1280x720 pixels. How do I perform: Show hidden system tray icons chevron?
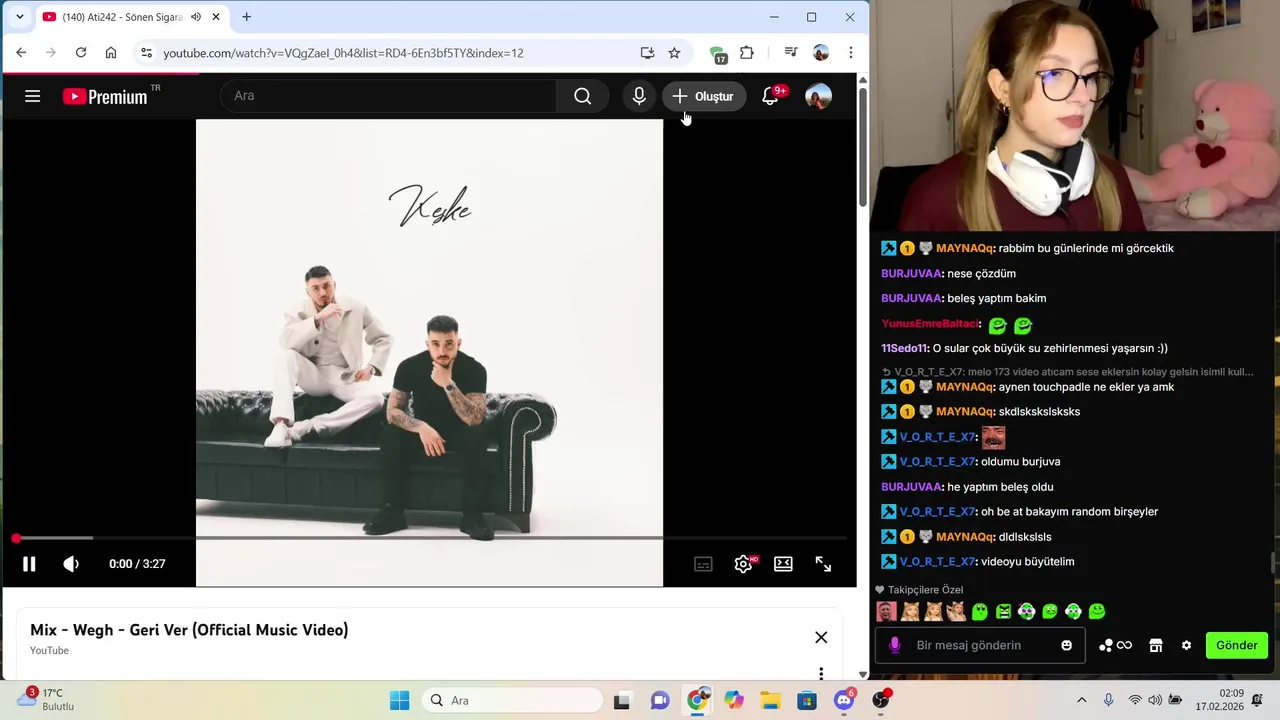coord(1081,700)
